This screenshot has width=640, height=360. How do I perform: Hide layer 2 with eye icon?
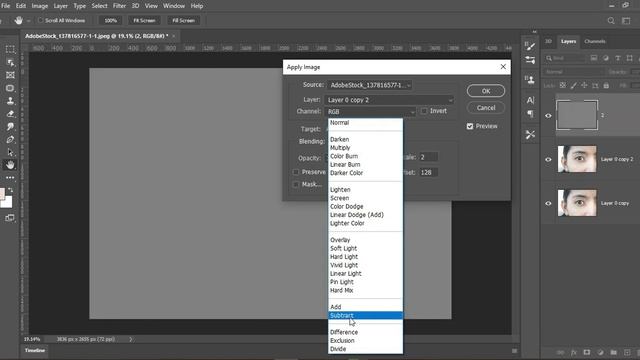pos(548,116)
